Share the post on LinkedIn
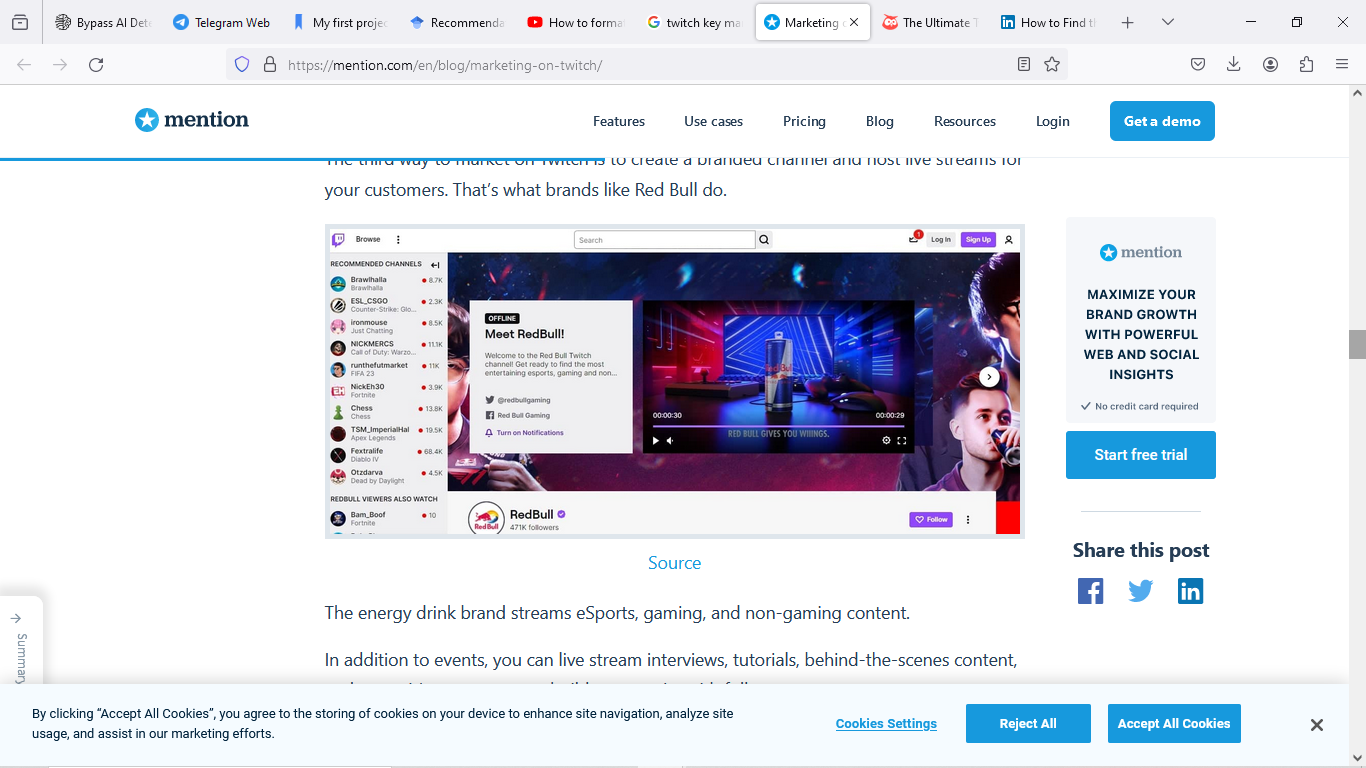The height and width of the screenshot is (768, 1366). pyautogui.click(x=1190, y=591)
